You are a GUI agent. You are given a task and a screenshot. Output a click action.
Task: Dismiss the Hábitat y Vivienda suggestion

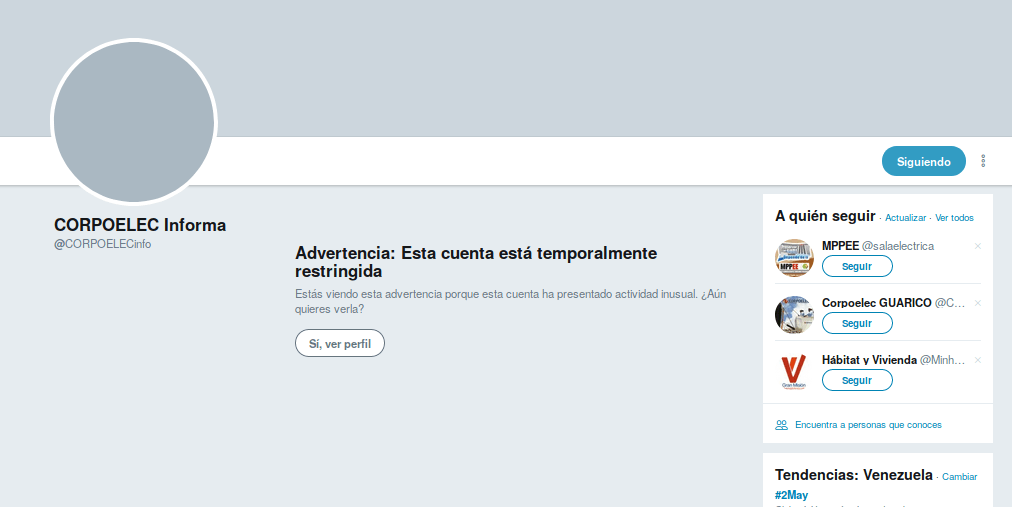pos(978,360)
